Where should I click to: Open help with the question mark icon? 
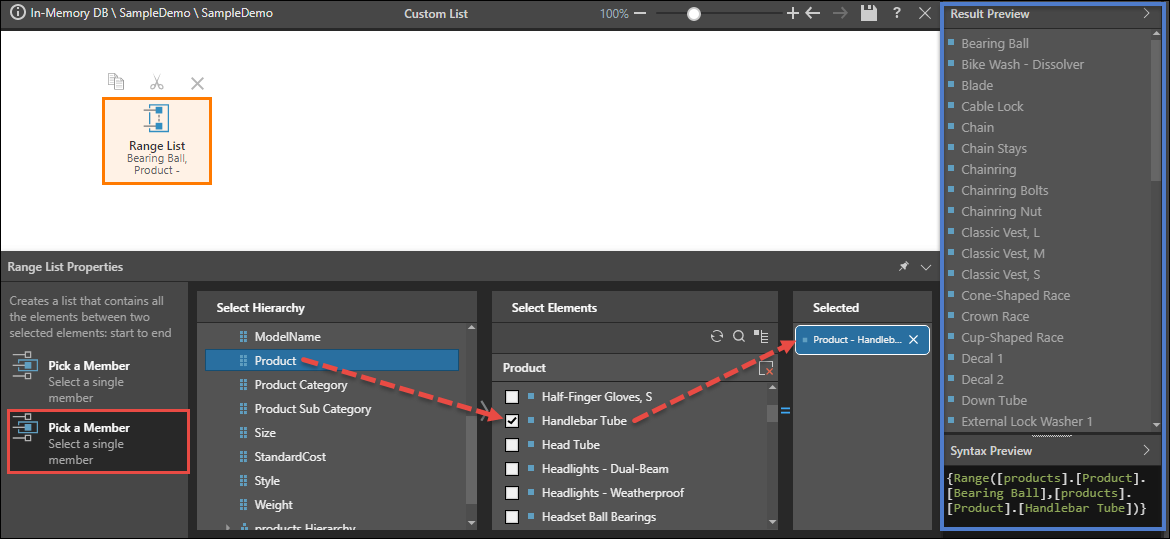coord(896,14)
